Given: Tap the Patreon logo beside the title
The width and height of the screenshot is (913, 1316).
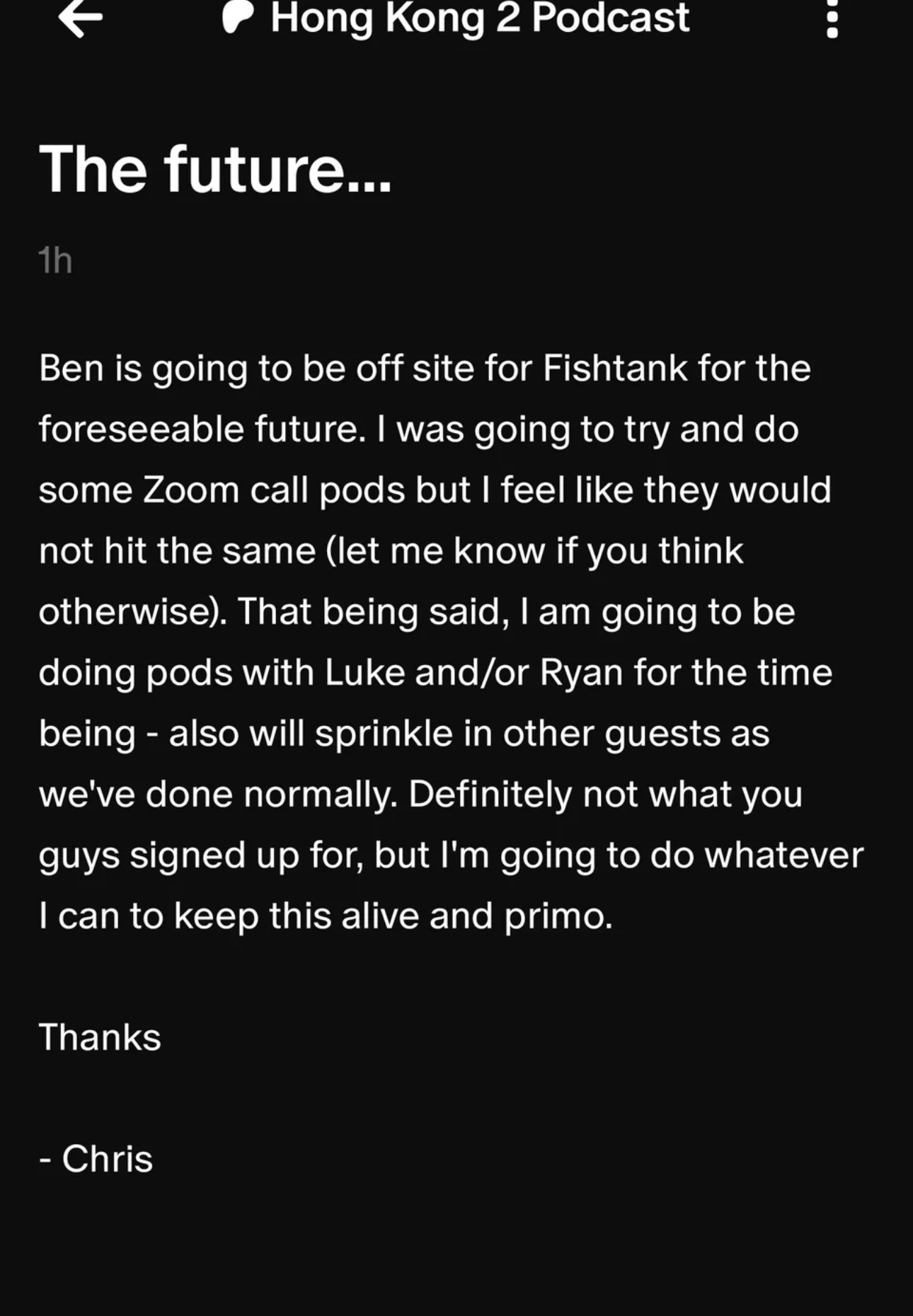Looking at the screenshot, I should pyautogui.click(x=237, y=18).
